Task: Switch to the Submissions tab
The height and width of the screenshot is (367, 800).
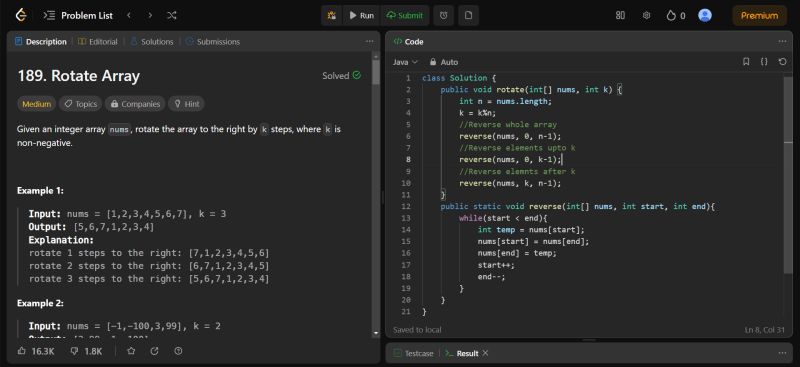Action: coord(213,42)
